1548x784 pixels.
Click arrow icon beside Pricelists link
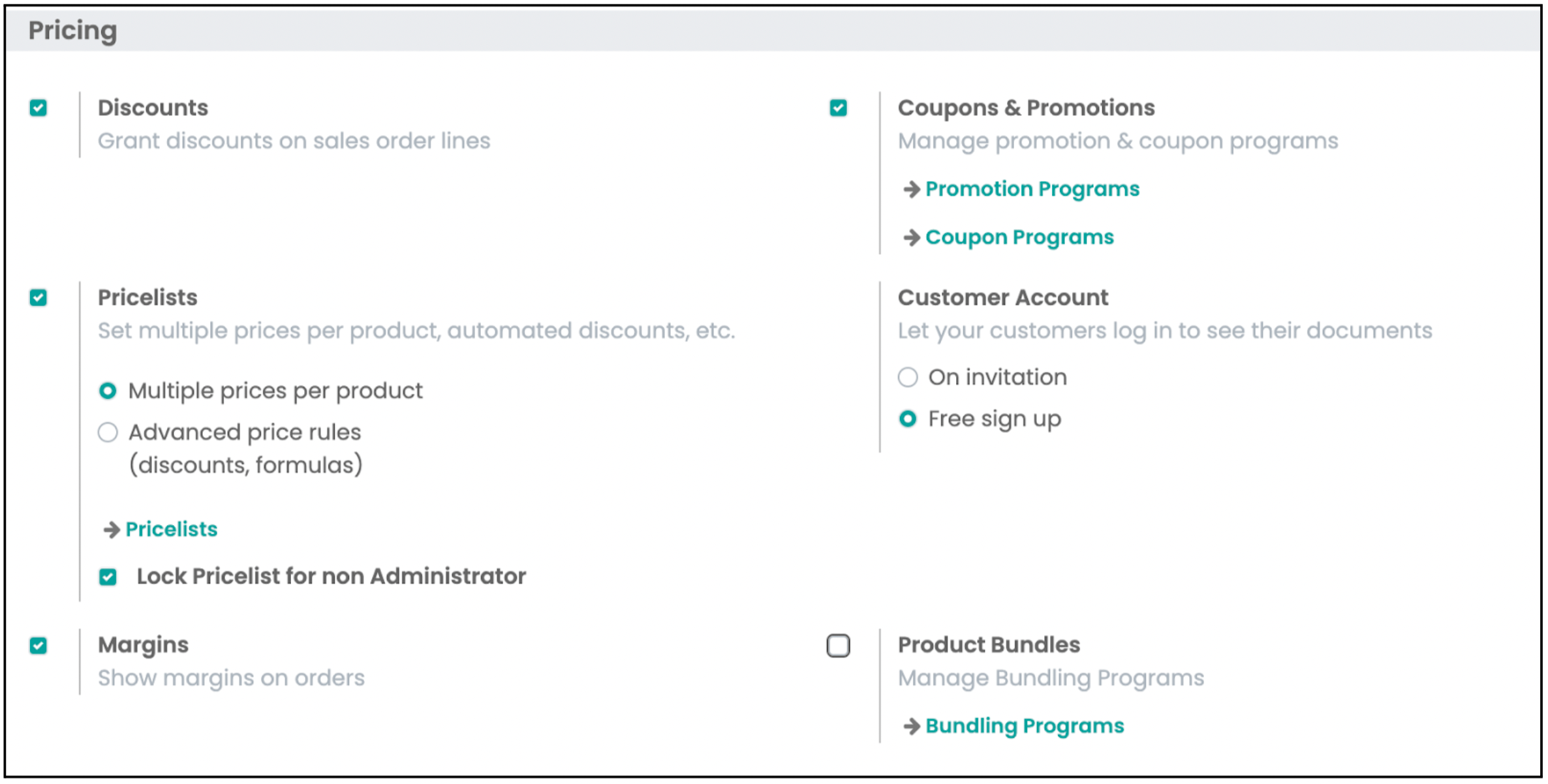coord(112,530)
